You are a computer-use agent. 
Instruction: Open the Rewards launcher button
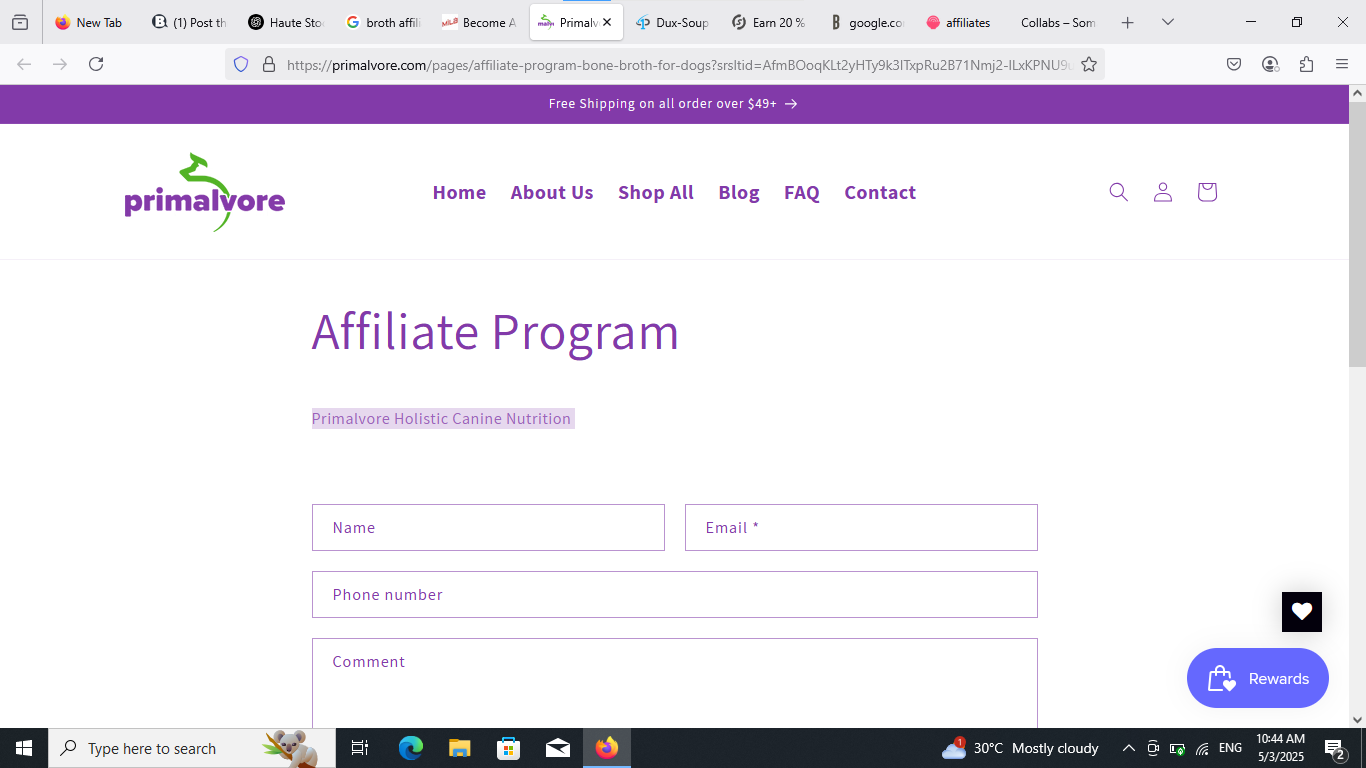pyautogui.click(x=1258, y=678)
